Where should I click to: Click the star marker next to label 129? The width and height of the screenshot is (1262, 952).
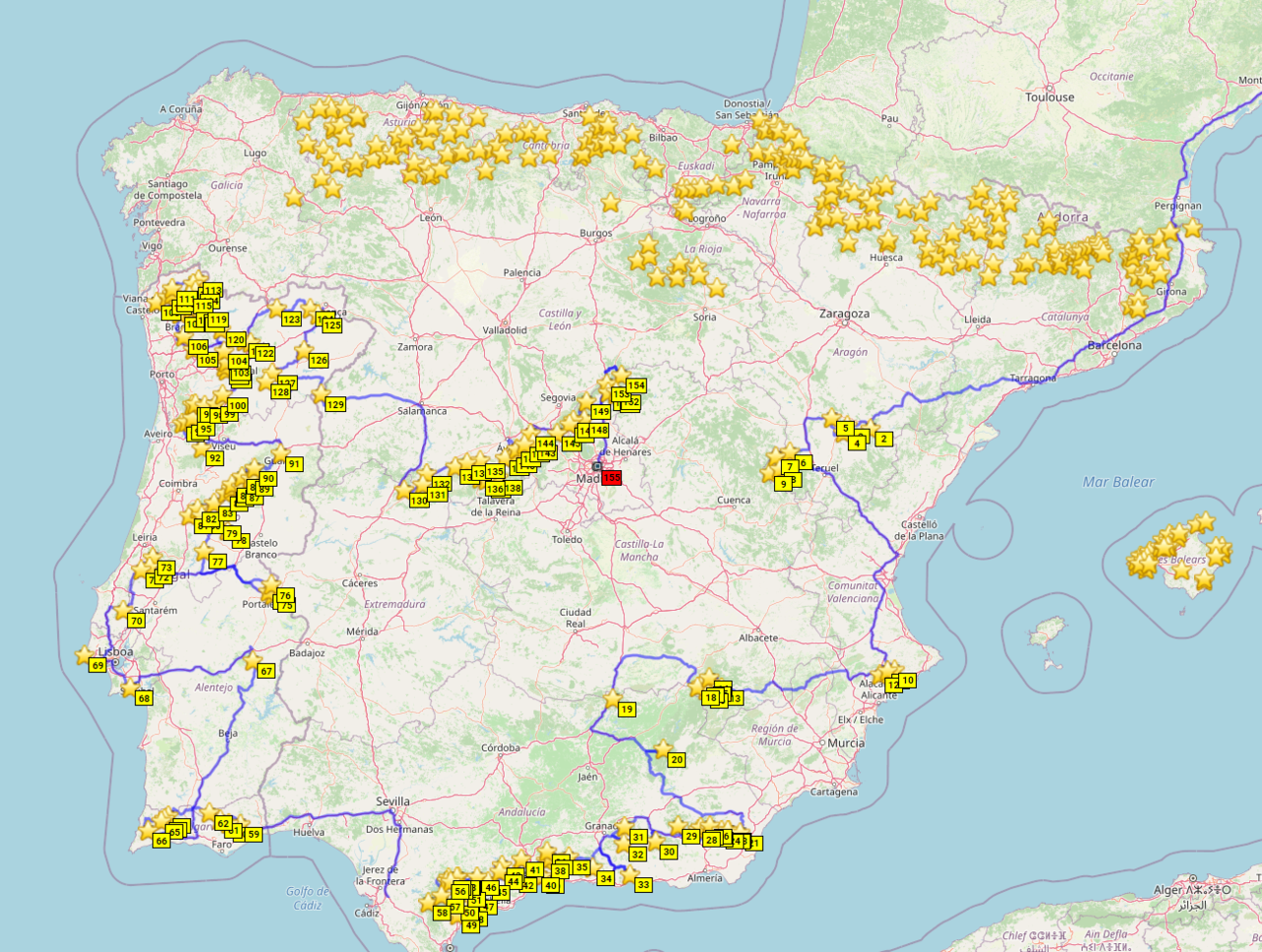click(321, 395)
